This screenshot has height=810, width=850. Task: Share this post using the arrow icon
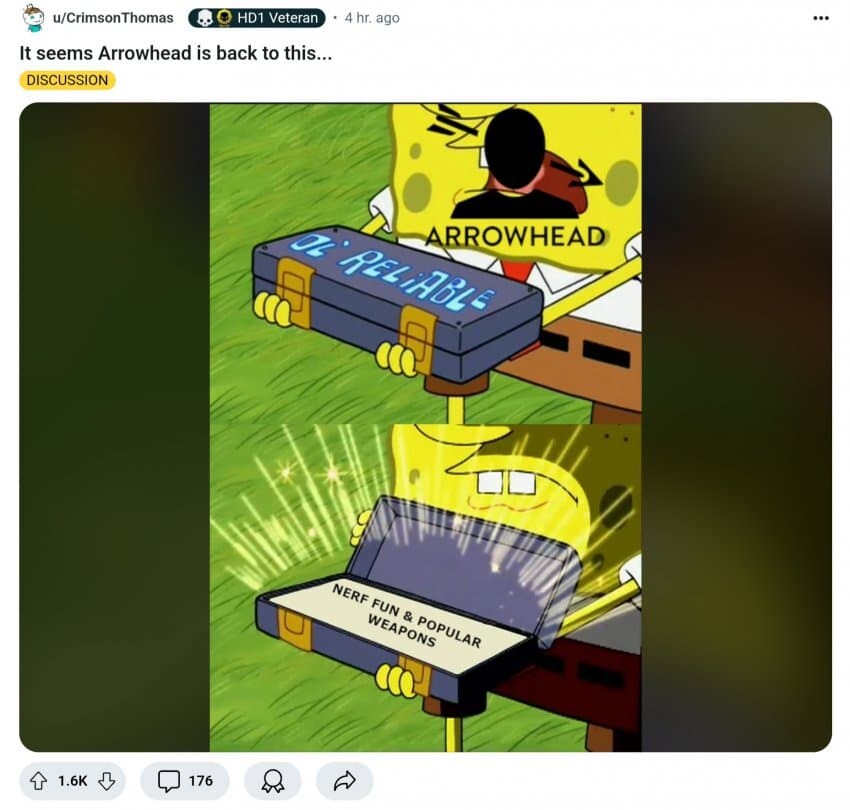pyautogui.click(x=345, y=781)
